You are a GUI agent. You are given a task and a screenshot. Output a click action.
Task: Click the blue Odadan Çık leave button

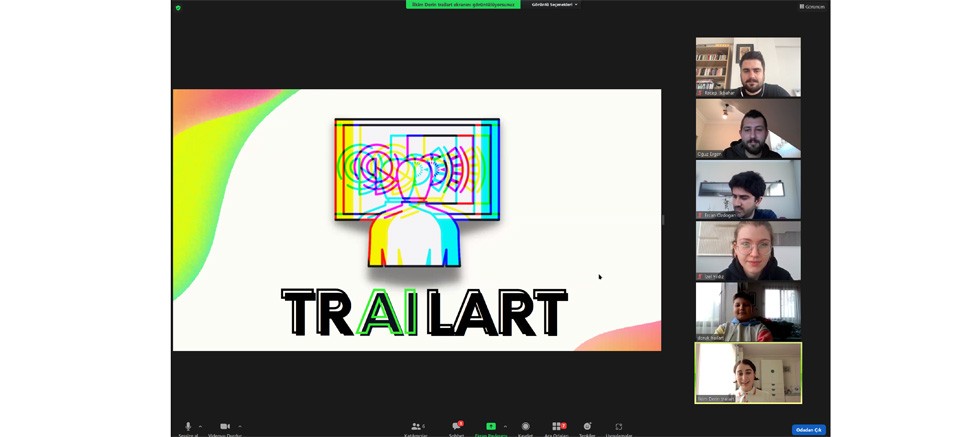[808, 430]
